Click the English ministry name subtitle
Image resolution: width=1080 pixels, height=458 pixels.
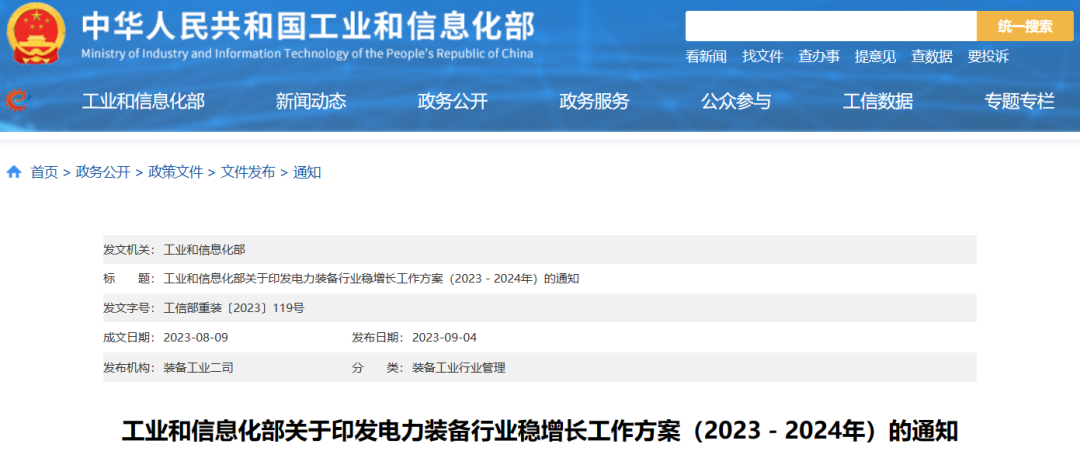[x=307, y=54]
